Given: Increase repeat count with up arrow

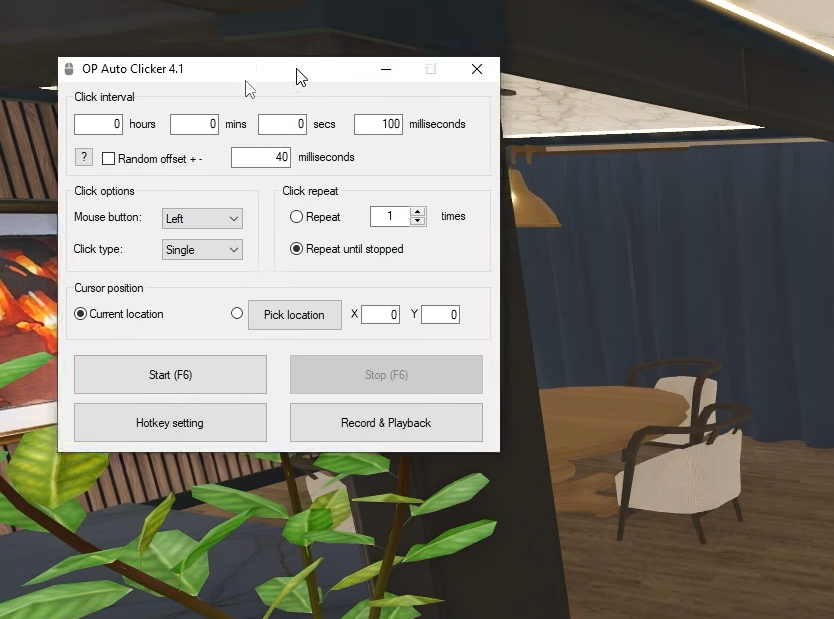Looking at the screenshot, I should pyautogui.click(x=418, y=212).
